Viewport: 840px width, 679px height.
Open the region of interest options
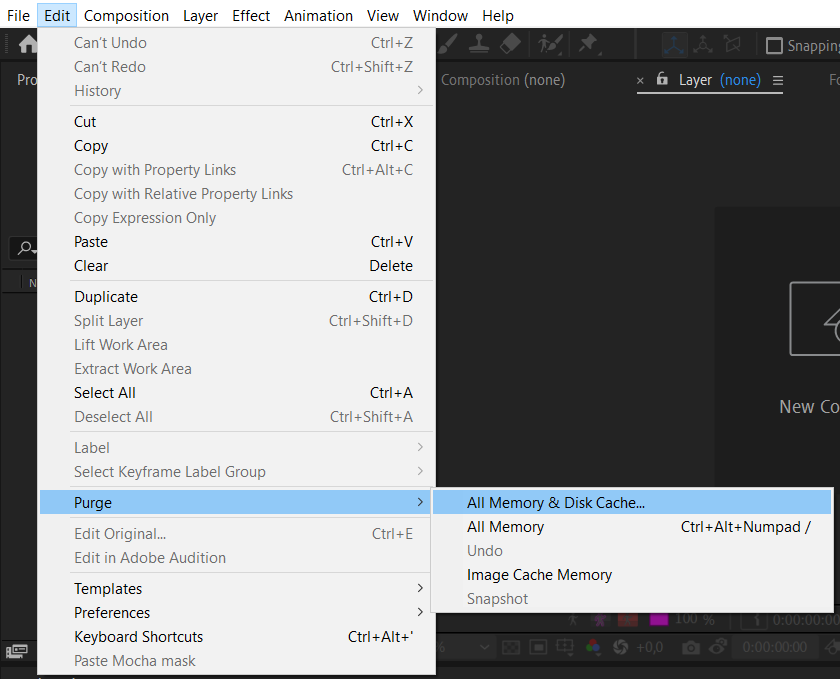coord(565,647)
